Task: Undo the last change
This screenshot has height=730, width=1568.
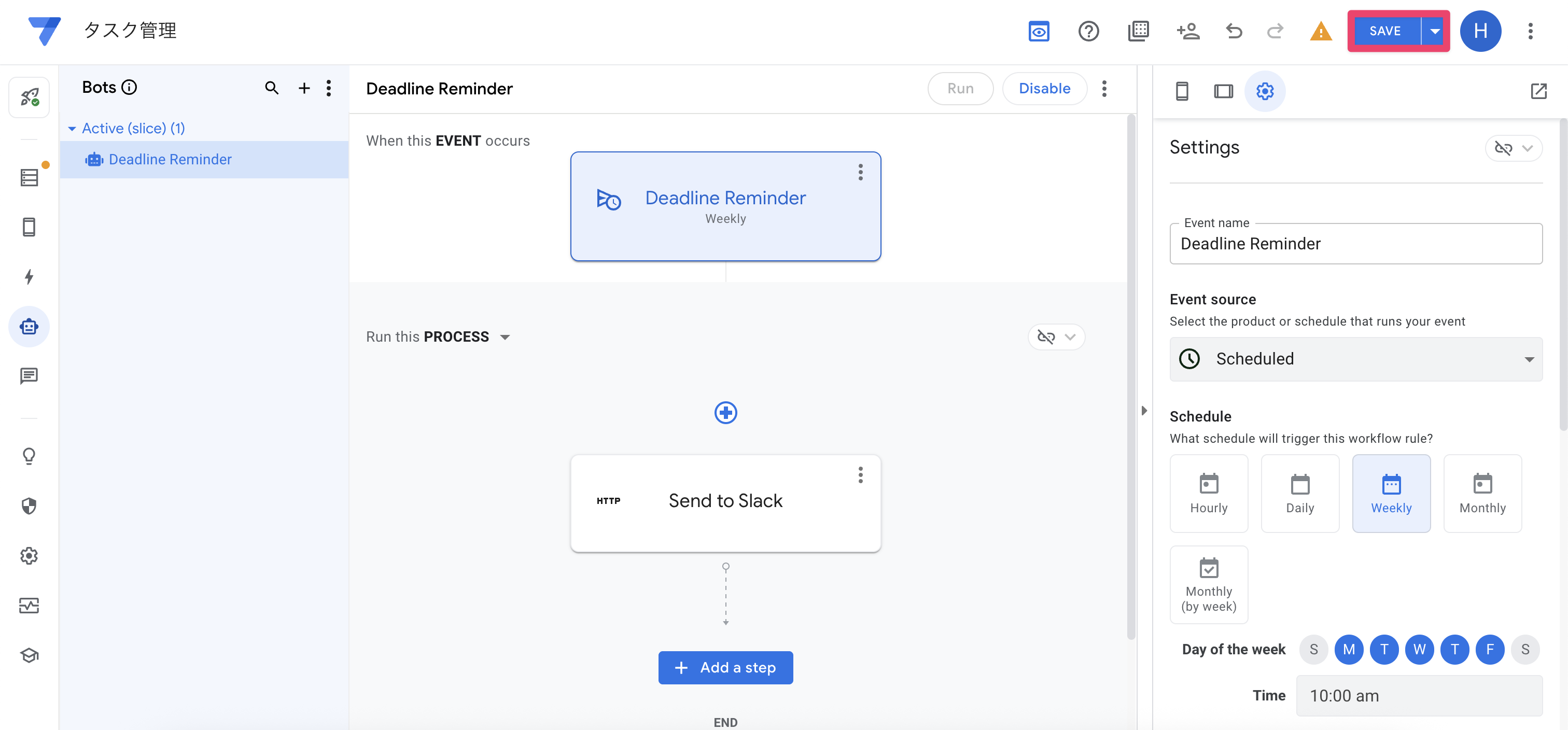Action: 1234,31
